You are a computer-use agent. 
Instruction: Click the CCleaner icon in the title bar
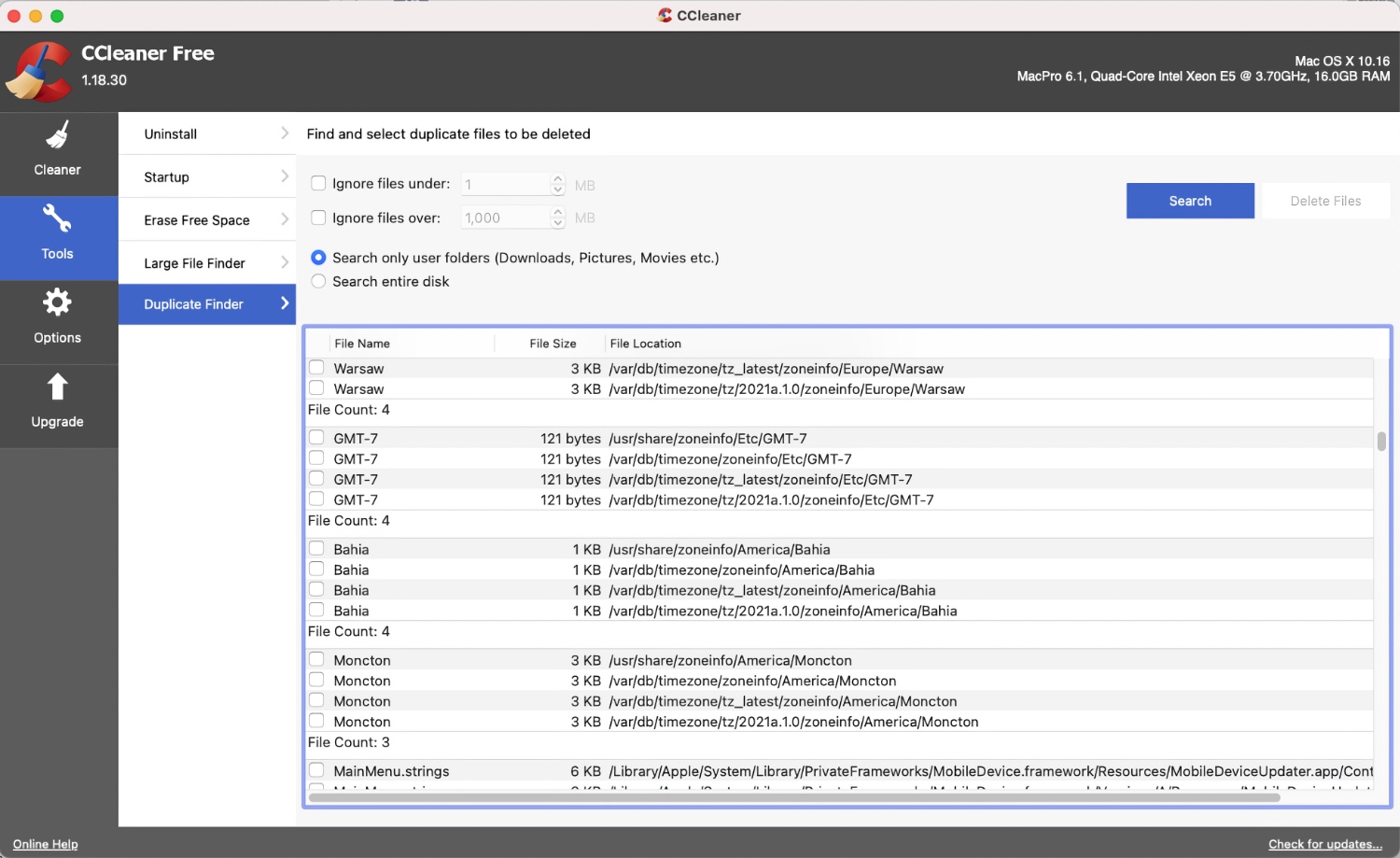click(x=665, y=15)
